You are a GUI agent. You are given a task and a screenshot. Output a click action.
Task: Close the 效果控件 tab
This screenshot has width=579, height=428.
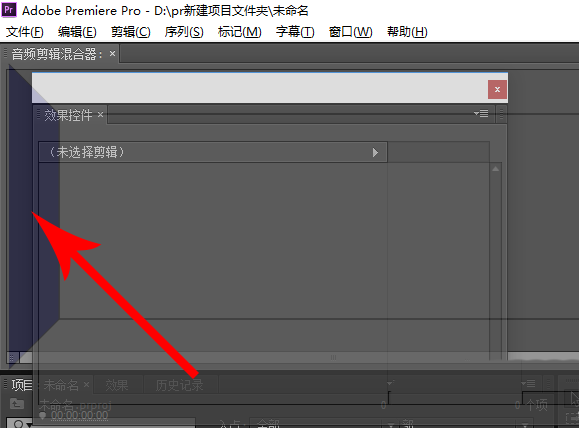(100, 114)
